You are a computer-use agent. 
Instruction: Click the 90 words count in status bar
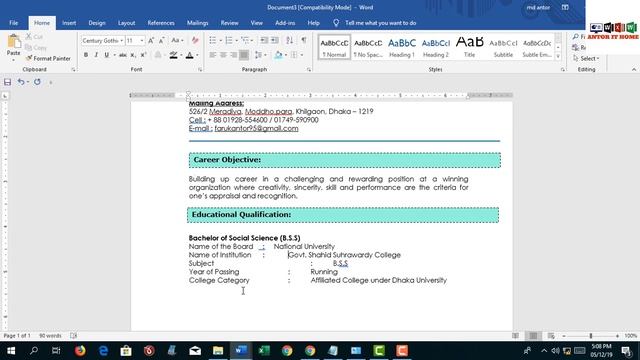pyautogui.click(x=50, y=336)
